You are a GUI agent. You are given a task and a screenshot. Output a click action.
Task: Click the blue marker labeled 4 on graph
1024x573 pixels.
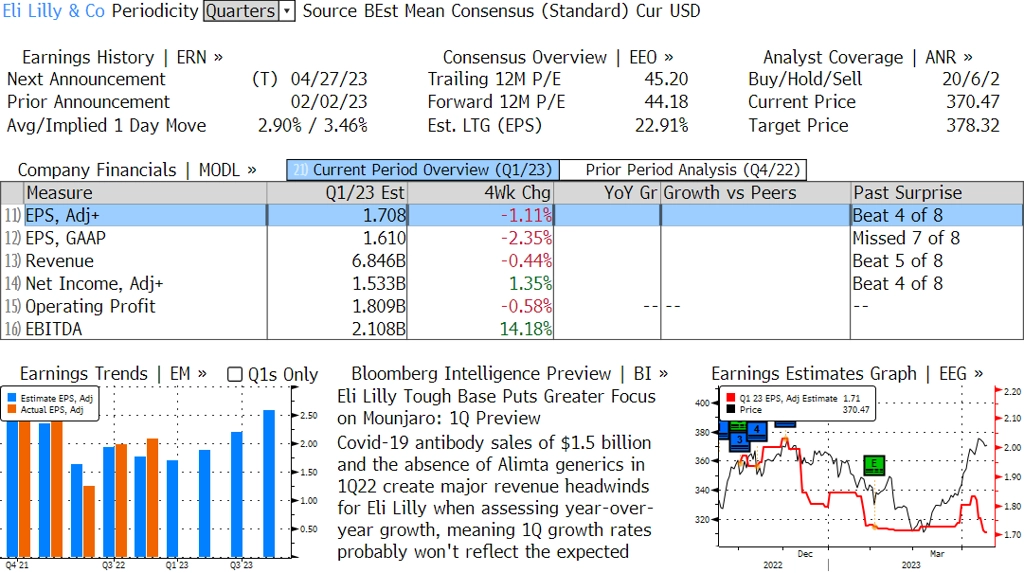pyautogui.click(x=756, y=430)
